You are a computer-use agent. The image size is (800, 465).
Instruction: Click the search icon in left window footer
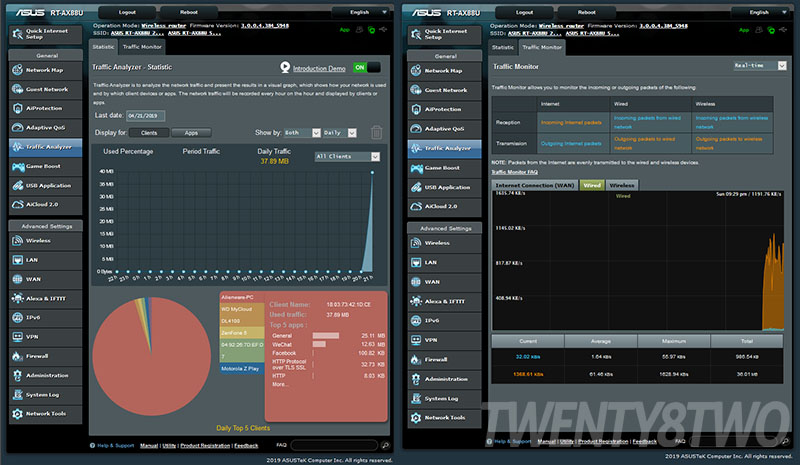point(385,445)
